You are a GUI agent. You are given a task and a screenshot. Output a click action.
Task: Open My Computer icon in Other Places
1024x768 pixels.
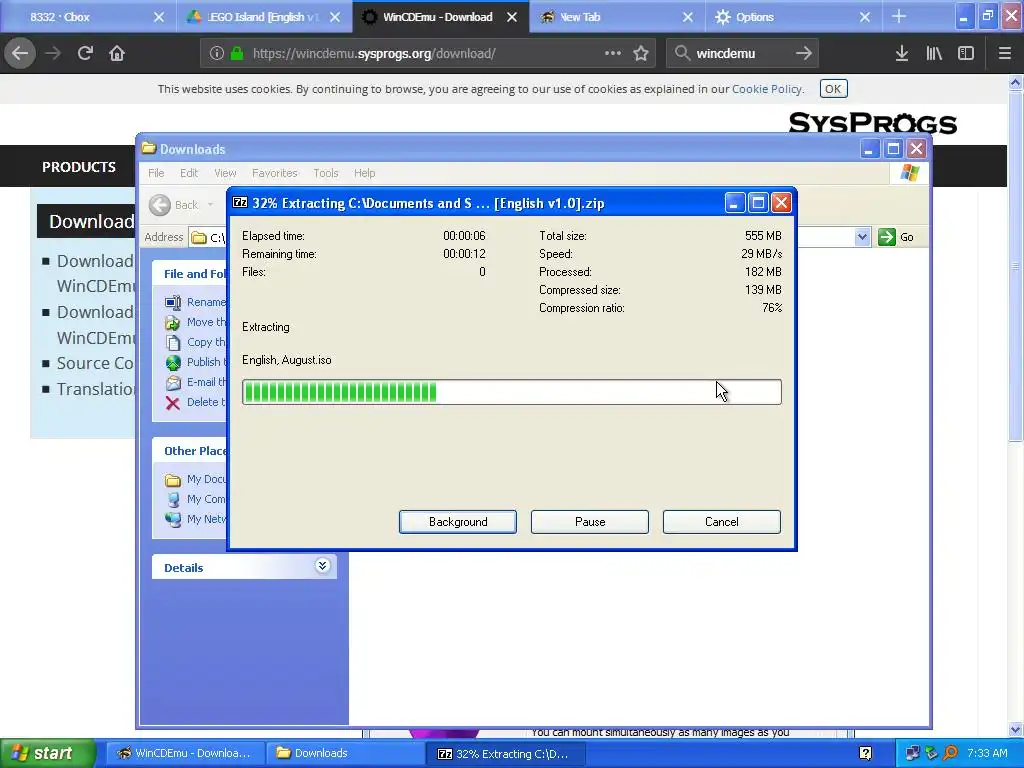click(x=172, y=500)
